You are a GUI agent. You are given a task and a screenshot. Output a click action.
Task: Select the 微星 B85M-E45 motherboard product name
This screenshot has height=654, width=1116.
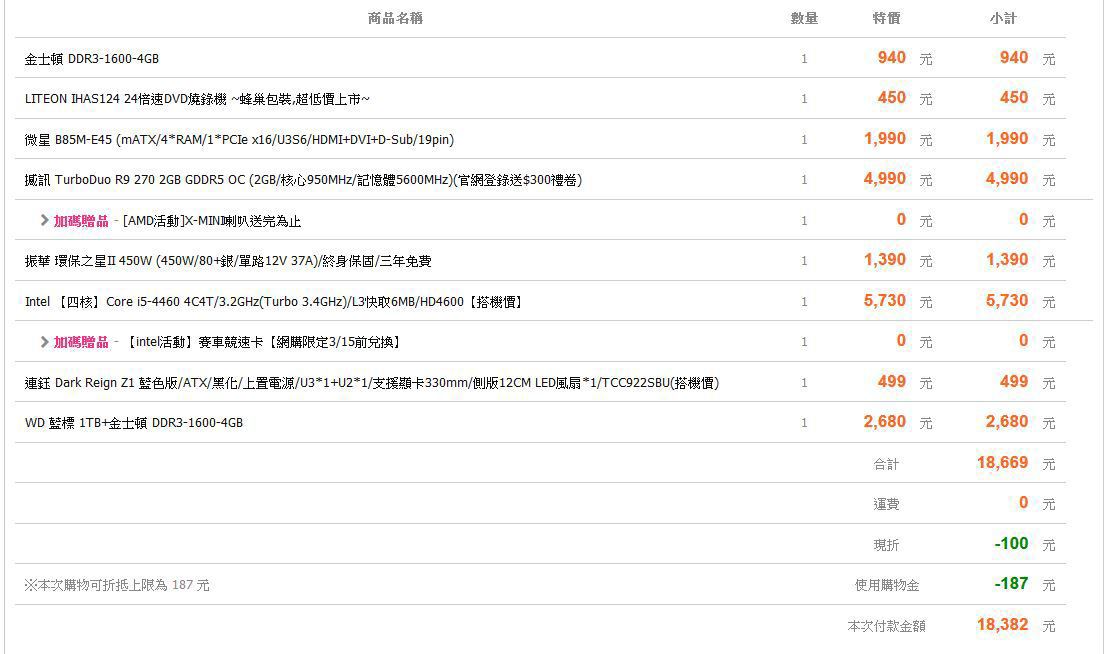239,139
